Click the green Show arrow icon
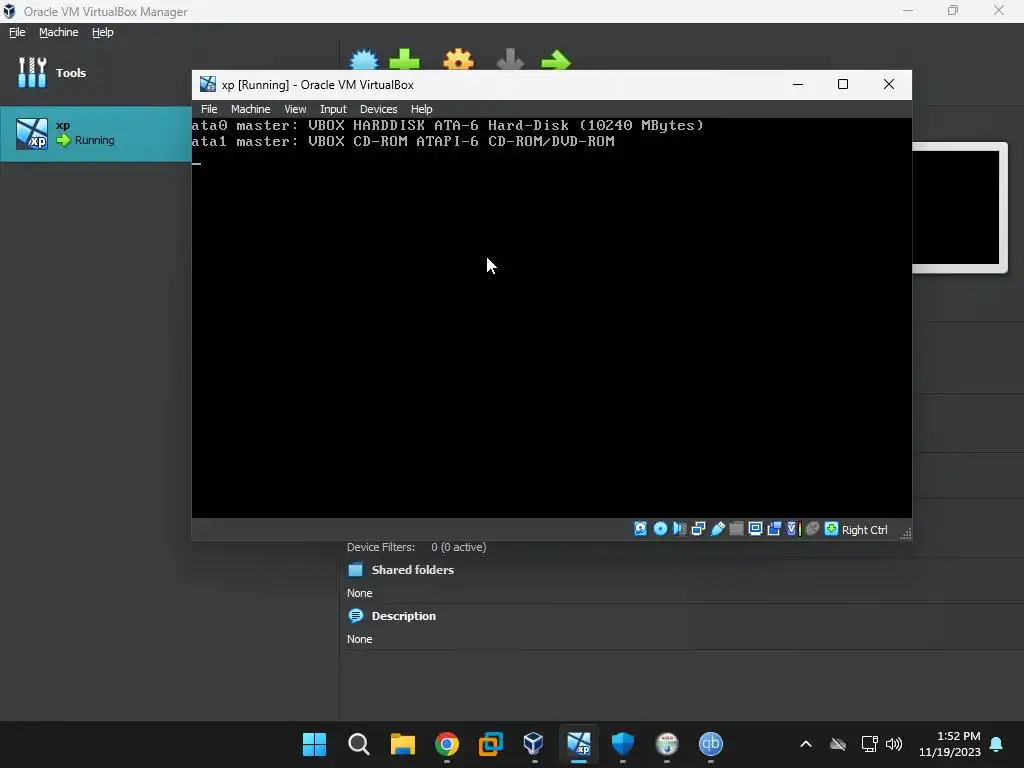1024x768 pixels. click(556, 60)
